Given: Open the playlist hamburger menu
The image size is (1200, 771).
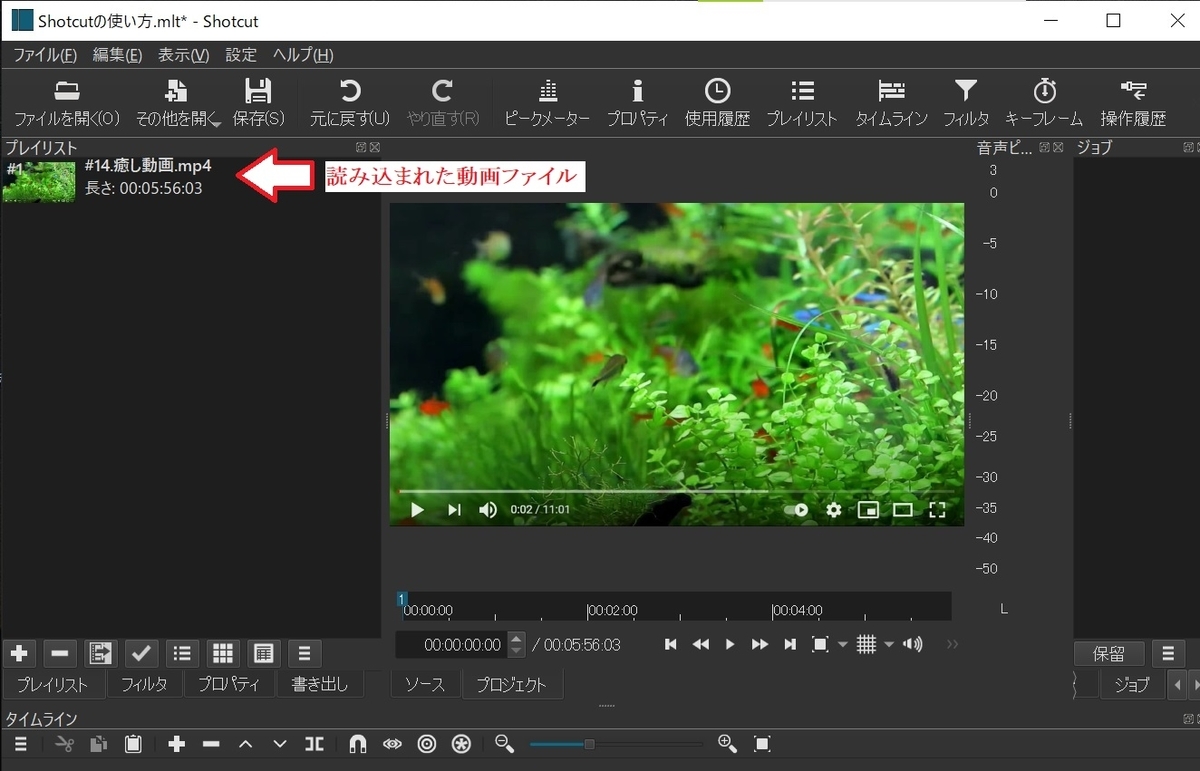Looking at the screenshot, I should [304, 654].
